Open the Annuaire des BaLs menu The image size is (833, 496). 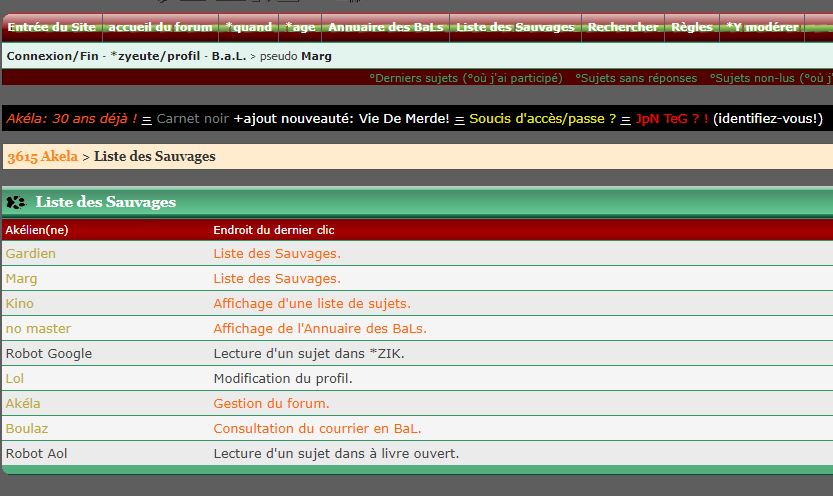386,27
